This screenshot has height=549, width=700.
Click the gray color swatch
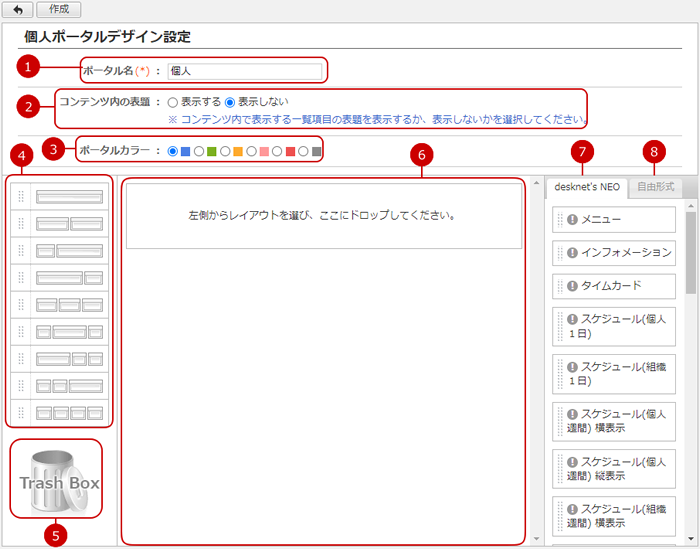pos(317,152)
